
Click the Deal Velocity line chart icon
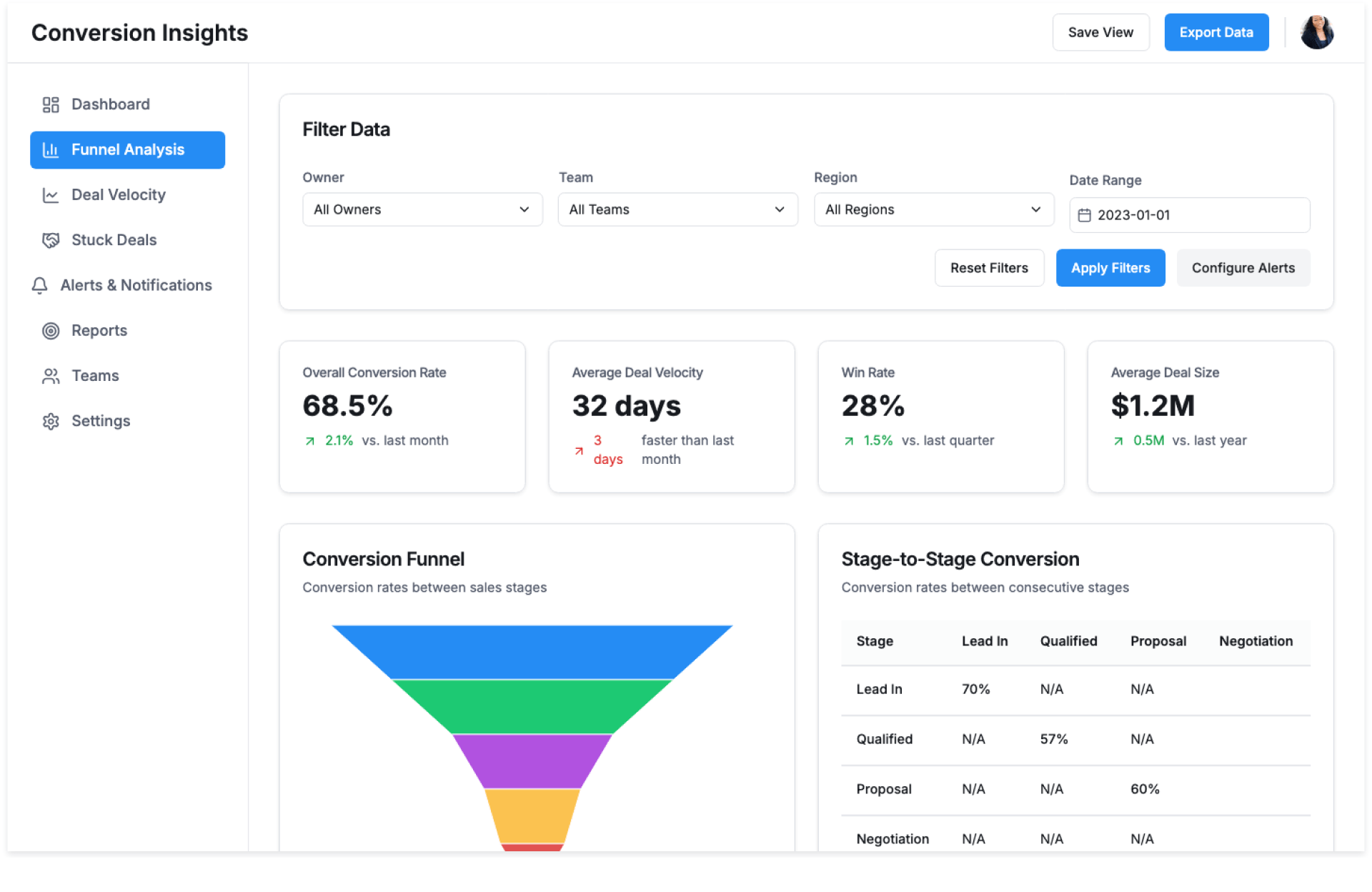pyautogui.click(x=50, y=195)
